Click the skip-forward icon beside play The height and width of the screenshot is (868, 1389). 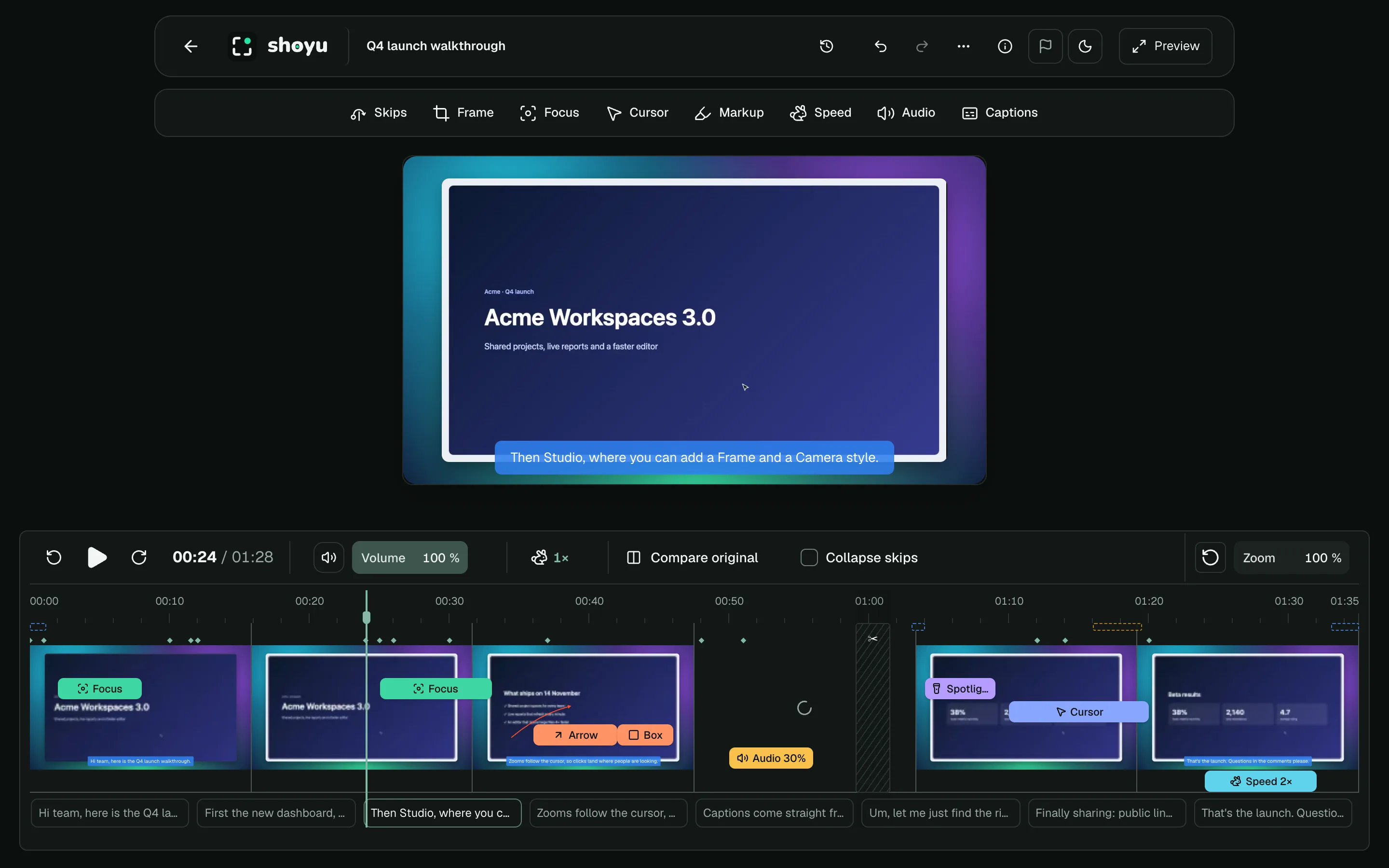click(139, 557)
